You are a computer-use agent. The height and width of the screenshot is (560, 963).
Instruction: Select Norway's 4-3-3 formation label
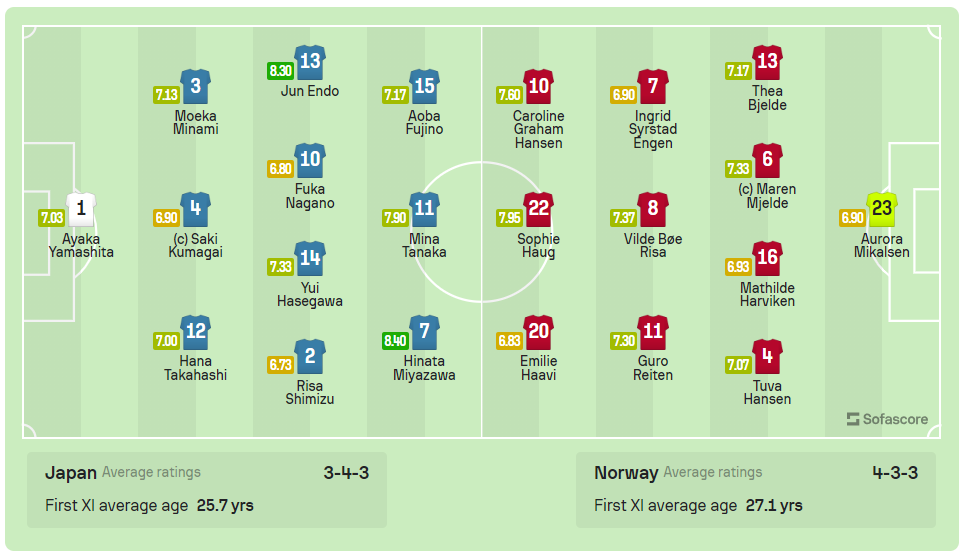coord(894,473)
